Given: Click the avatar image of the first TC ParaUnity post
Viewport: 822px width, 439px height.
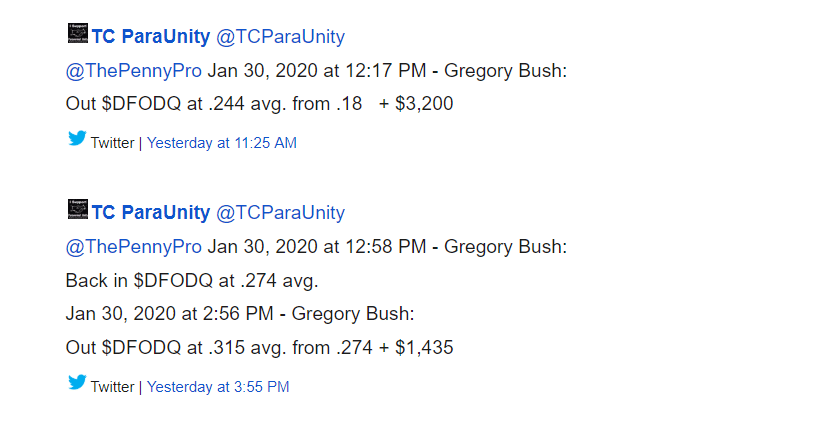Looking at the screenshot, I should point(78,33).
